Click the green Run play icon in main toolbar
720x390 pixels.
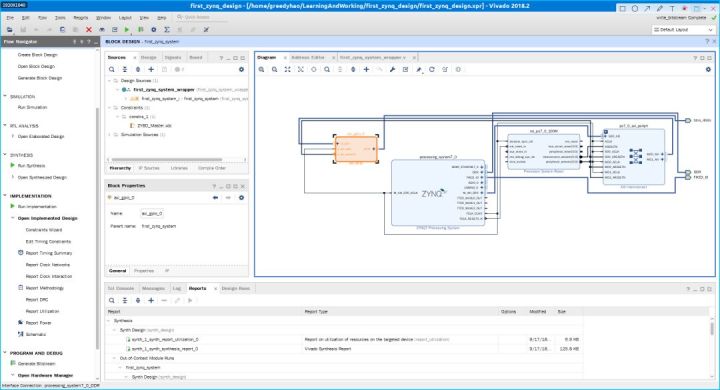tap(127, 29)
